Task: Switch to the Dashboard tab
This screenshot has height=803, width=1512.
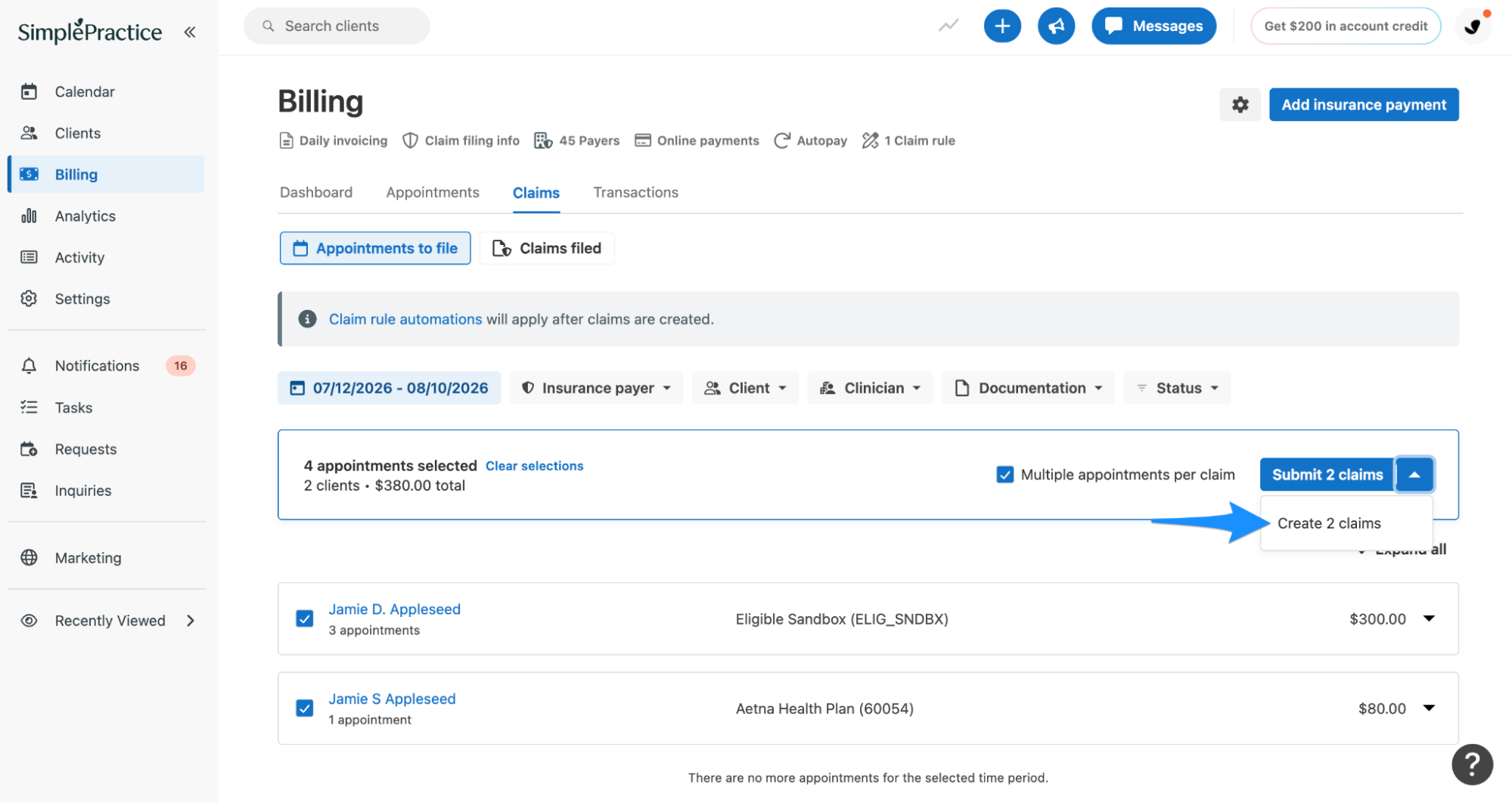Action: (x=316, y=193)
